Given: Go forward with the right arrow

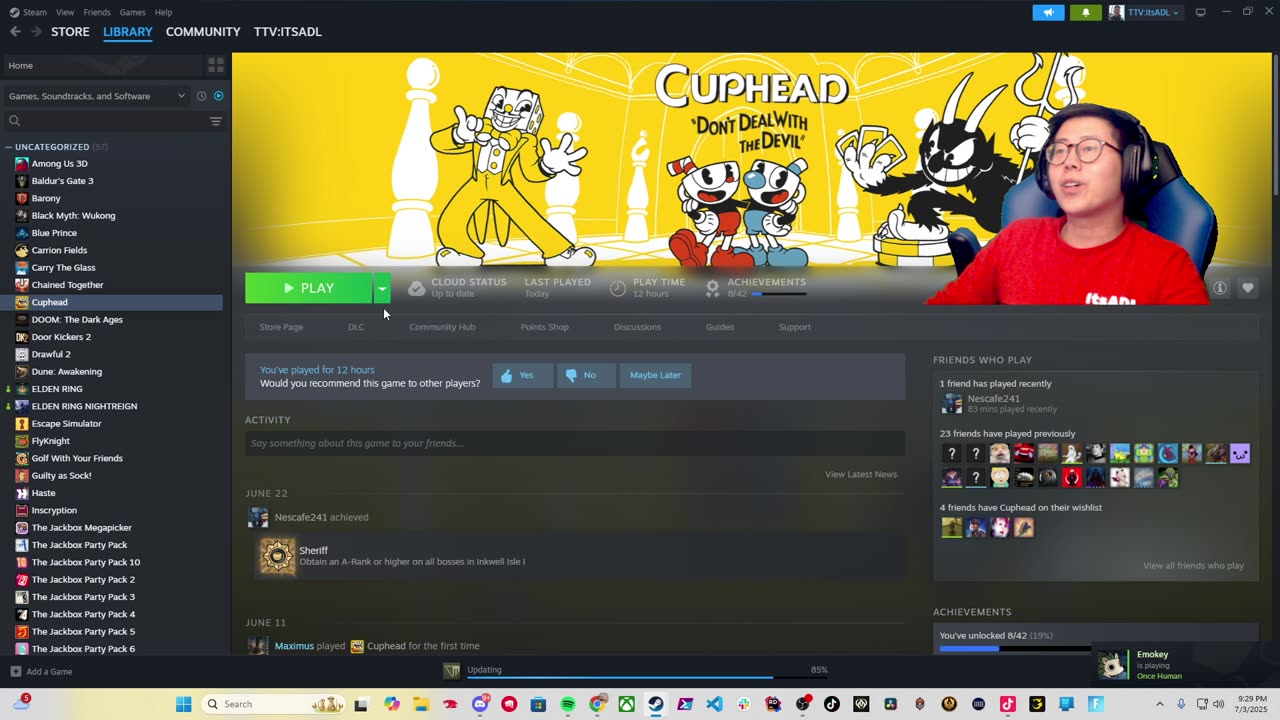Looking at the screenshot, I should 36,32.
